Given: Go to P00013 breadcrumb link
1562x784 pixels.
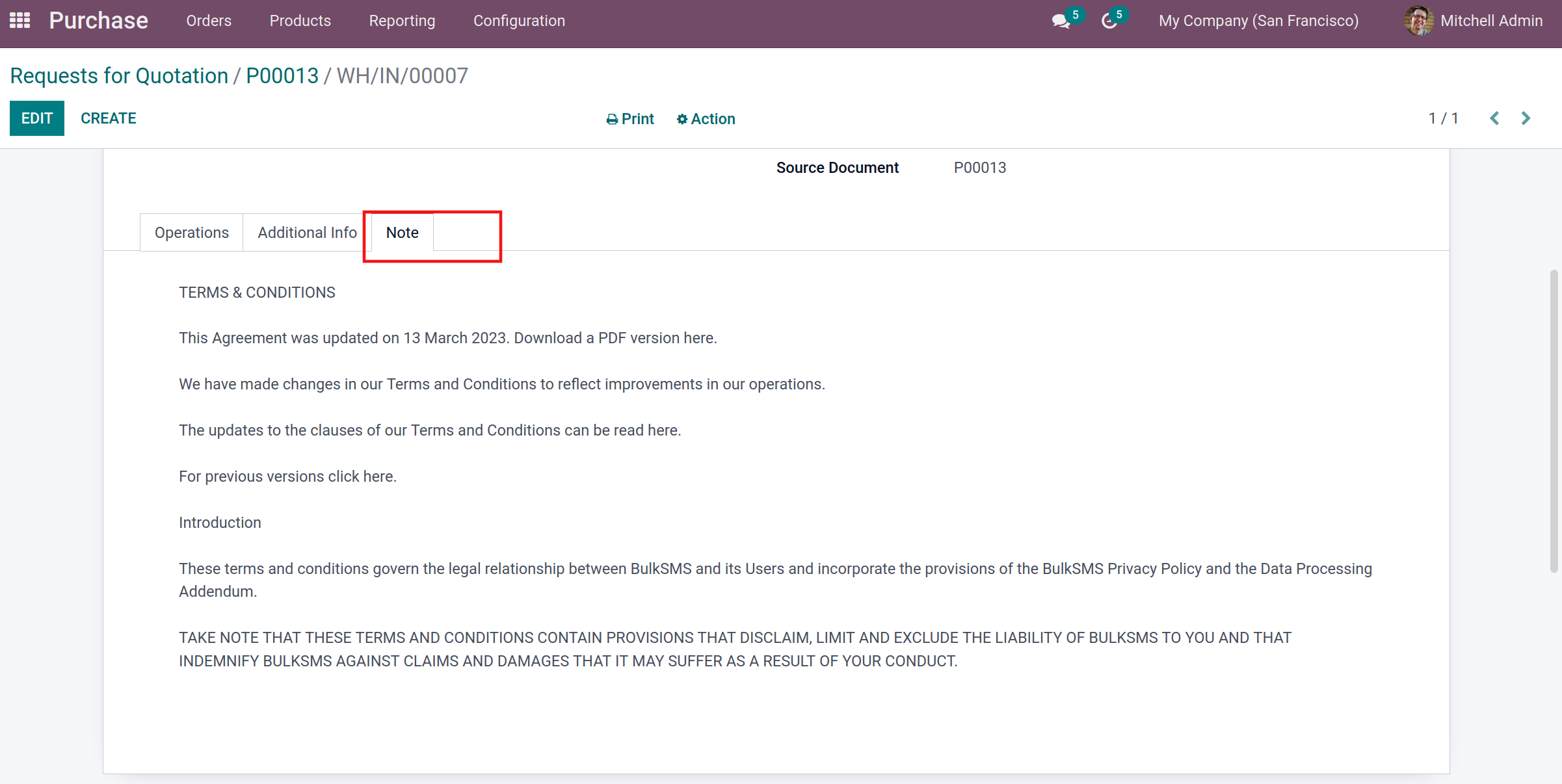Looking at the screenshot, I should coord(282,76).
